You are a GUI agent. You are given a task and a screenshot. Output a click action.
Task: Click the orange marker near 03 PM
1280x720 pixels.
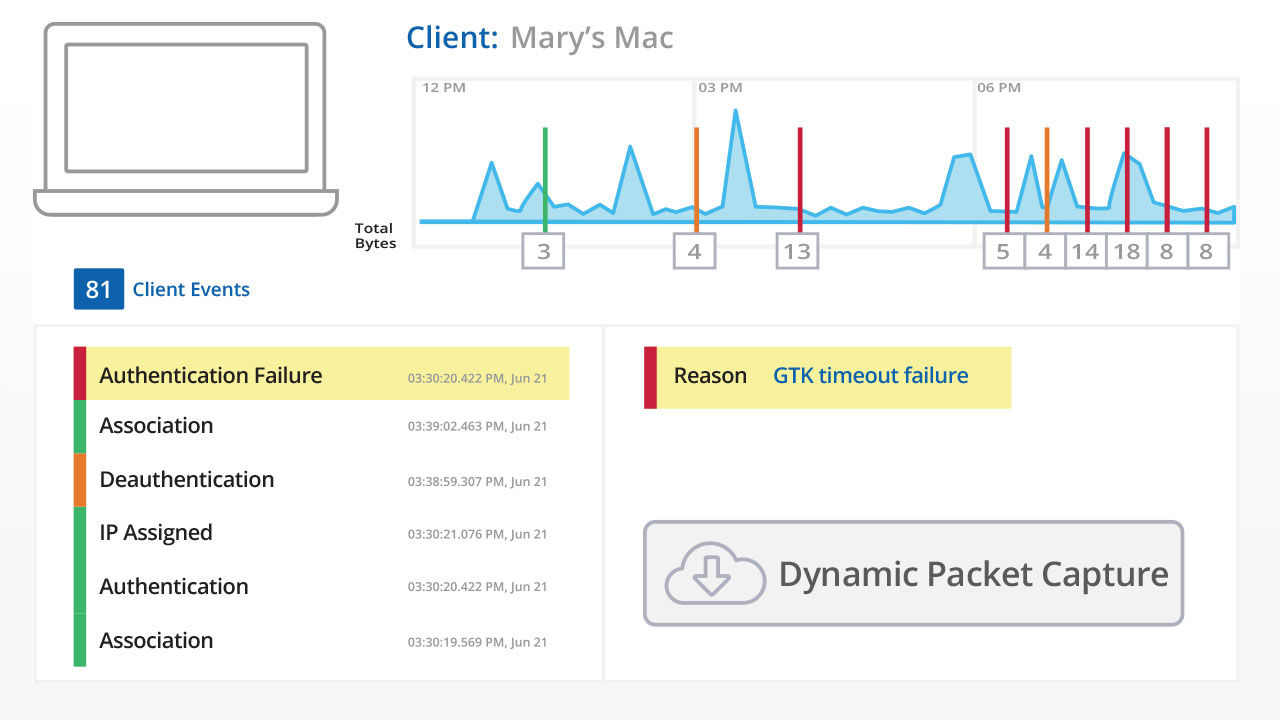point(696,175)
